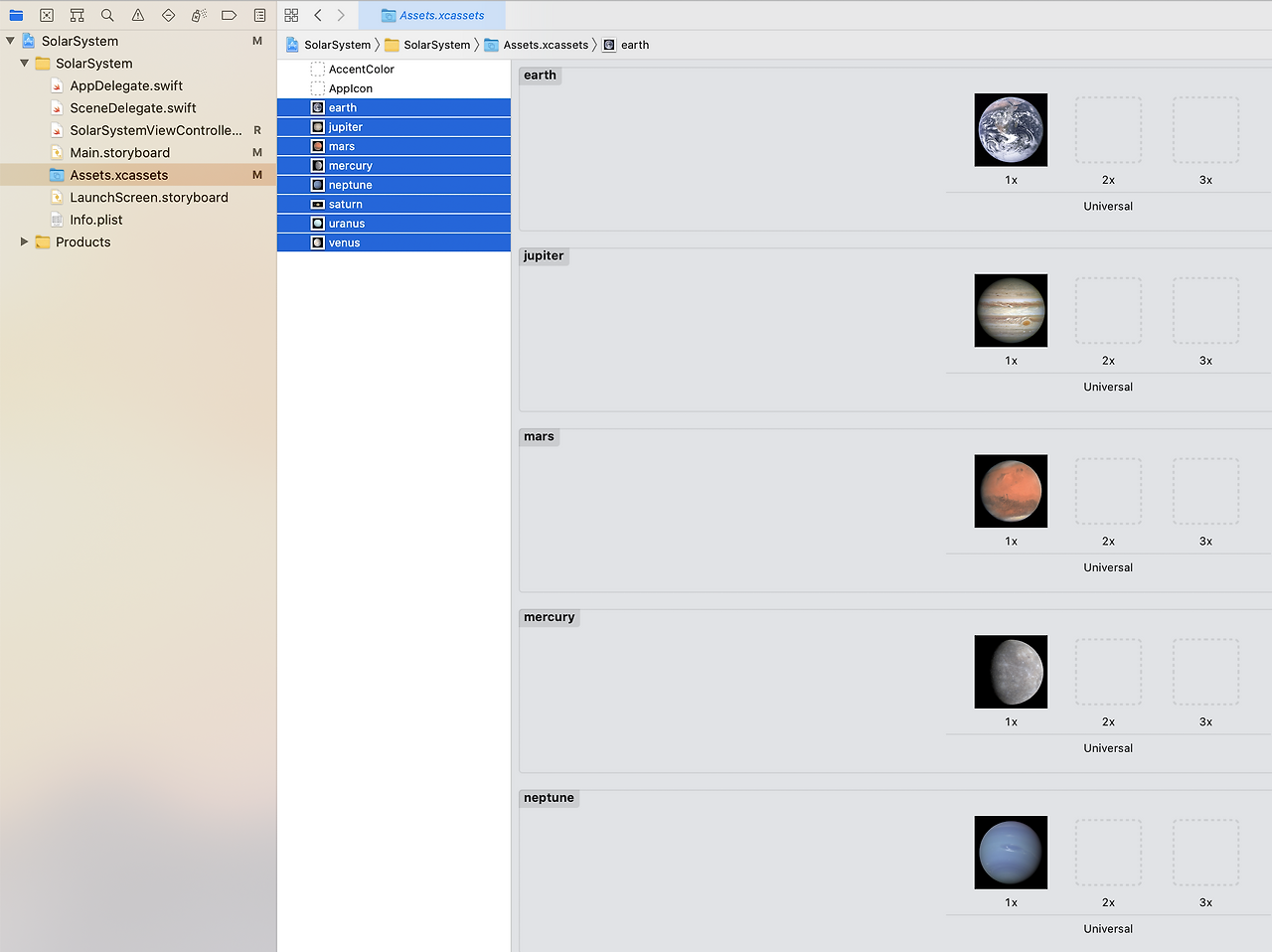Select the empty 3x slot for mars
Screen dimensions: 1272x952
point(1205,492)
